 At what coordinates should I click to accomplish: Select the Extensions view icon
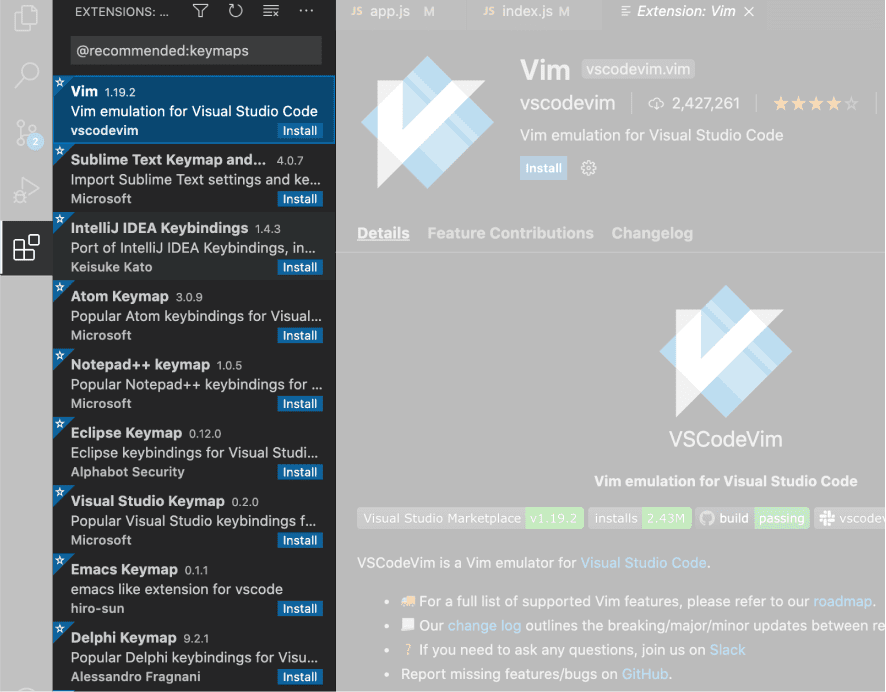click(26, 247)
